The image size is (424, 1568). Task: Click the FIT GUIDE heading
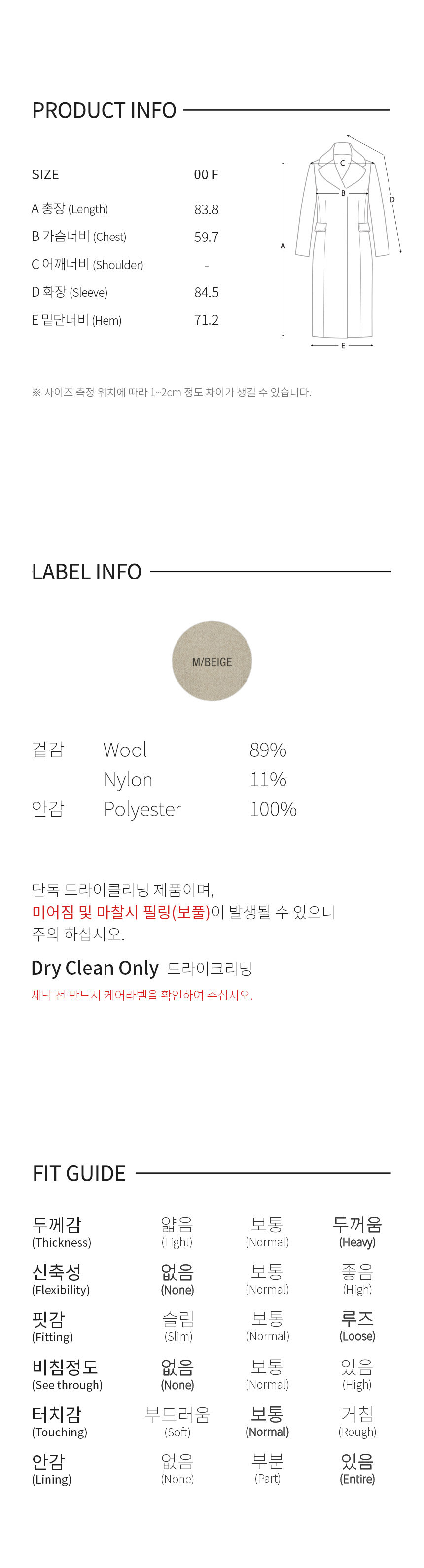tap(79, 1173)
